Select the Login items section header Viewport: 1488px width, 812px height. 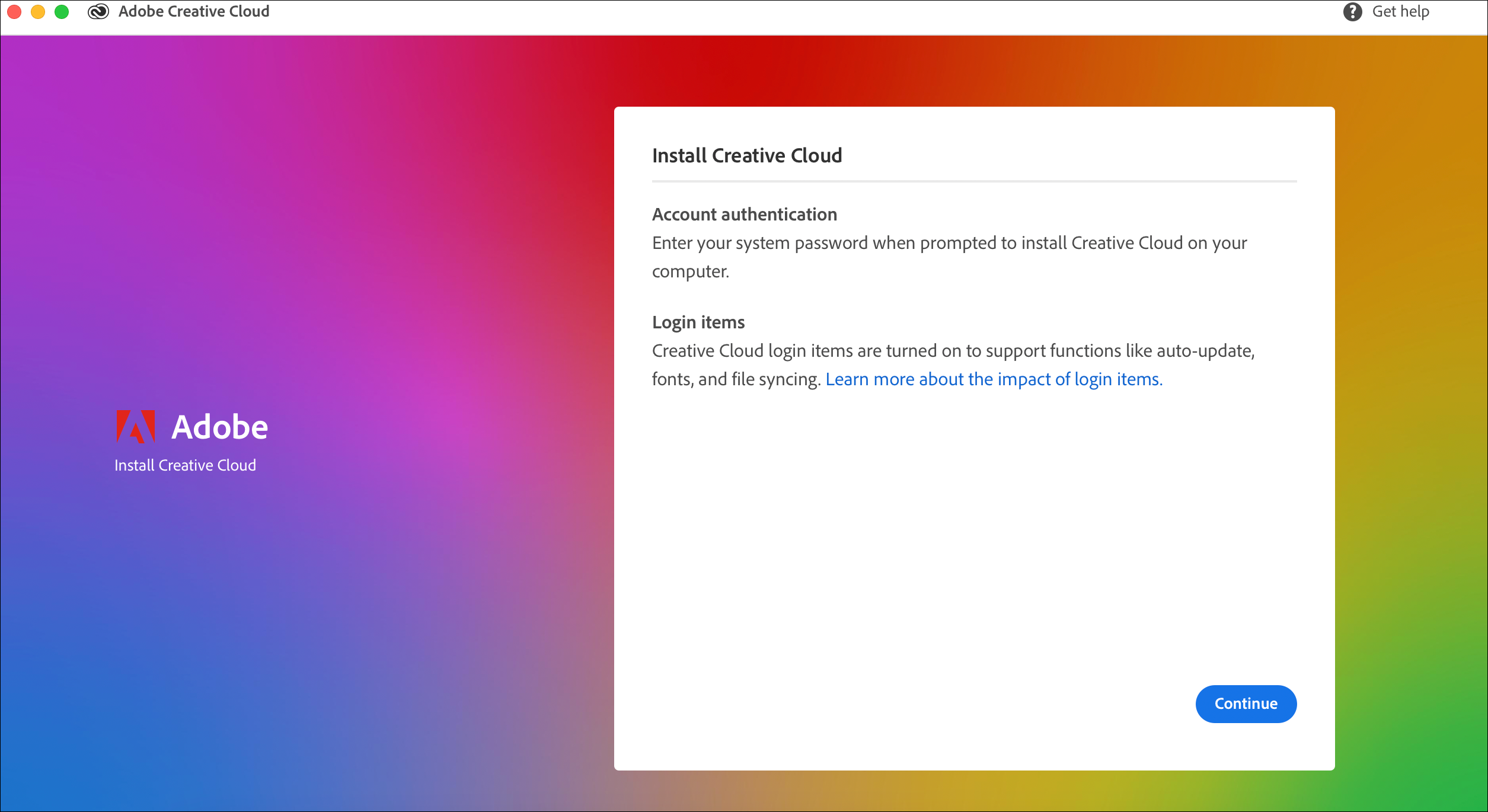click(698, 322)
